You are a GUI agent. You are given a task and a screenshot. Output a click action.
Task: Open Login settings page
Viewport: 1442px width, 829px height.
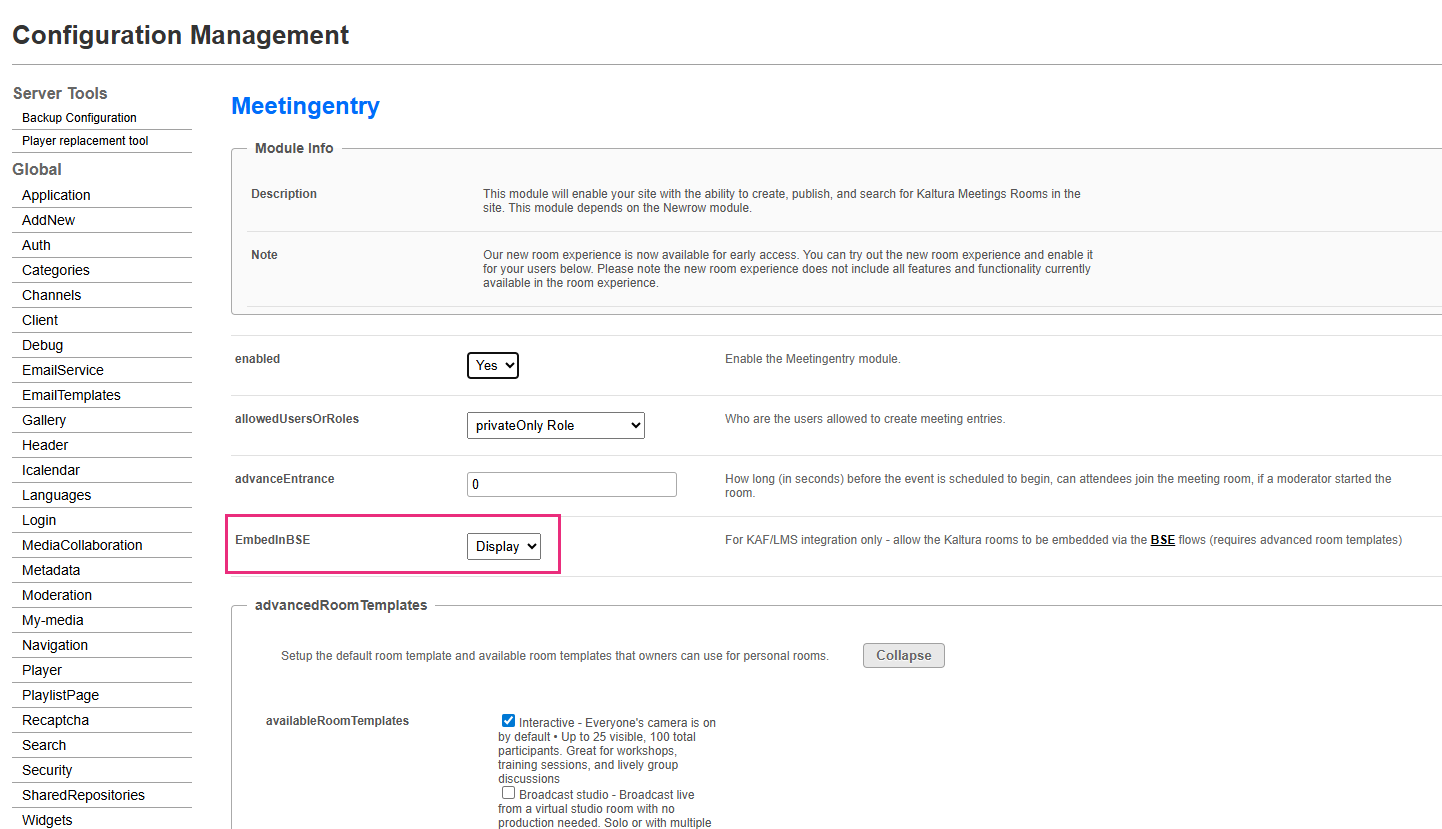point(39,520)
